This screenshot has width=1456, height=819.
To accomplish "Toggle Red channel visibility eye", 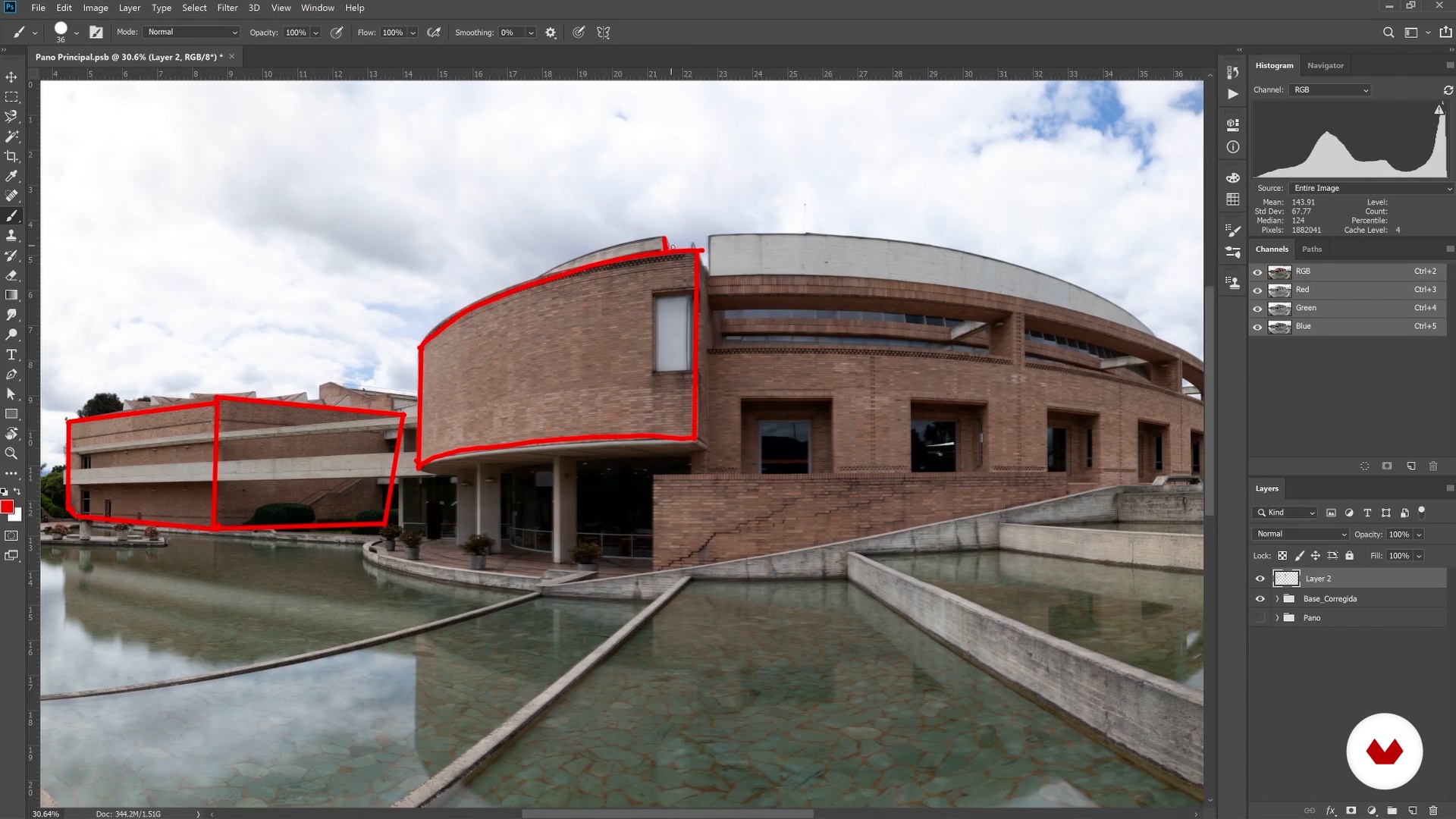I will pos(1258,290).
